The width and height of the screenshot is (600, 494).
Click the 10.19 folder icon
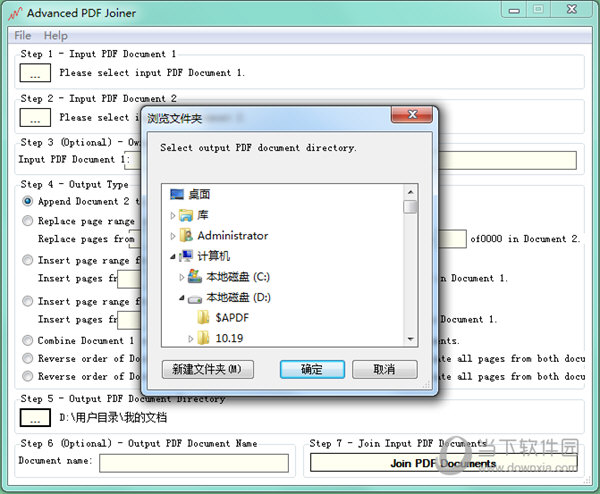(203, 338)
